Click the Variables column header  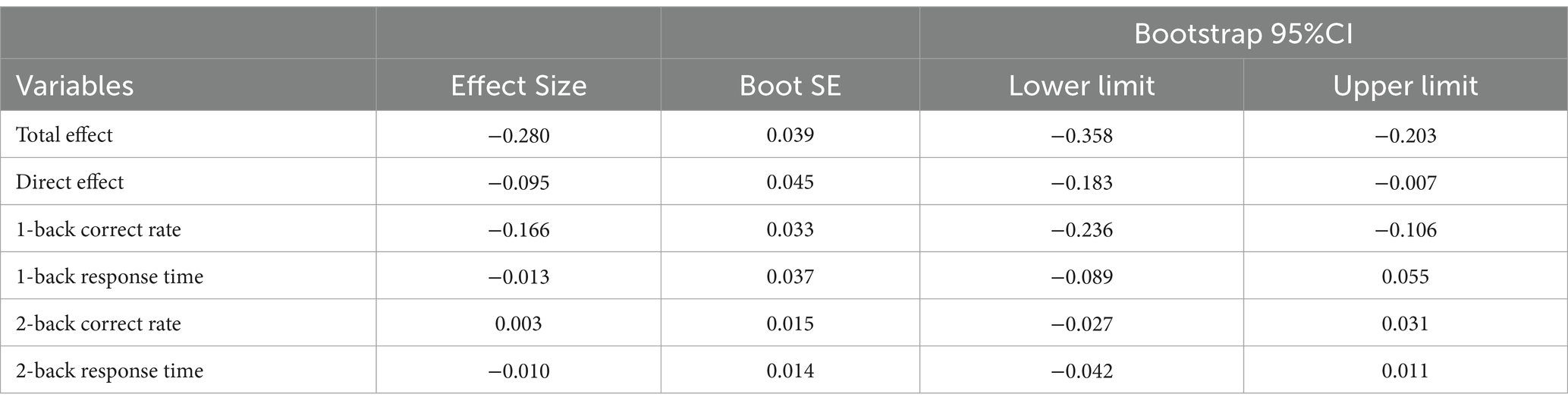tap(74, 86)
